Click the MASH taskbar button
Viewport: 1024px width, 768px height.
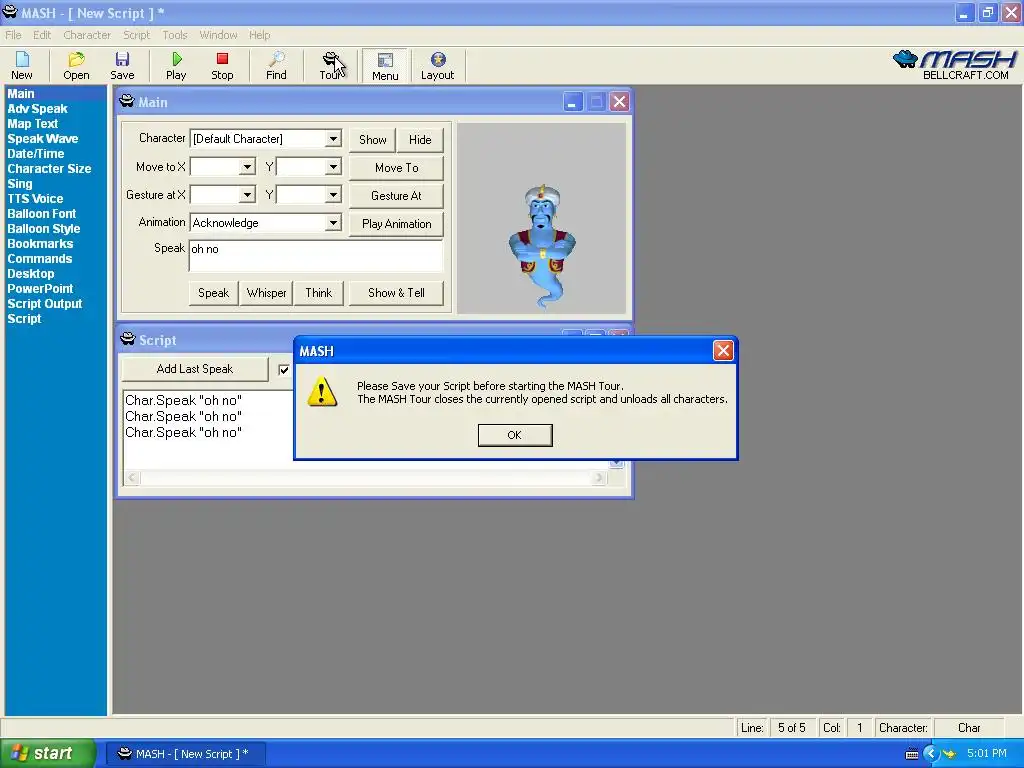(184, 754)
